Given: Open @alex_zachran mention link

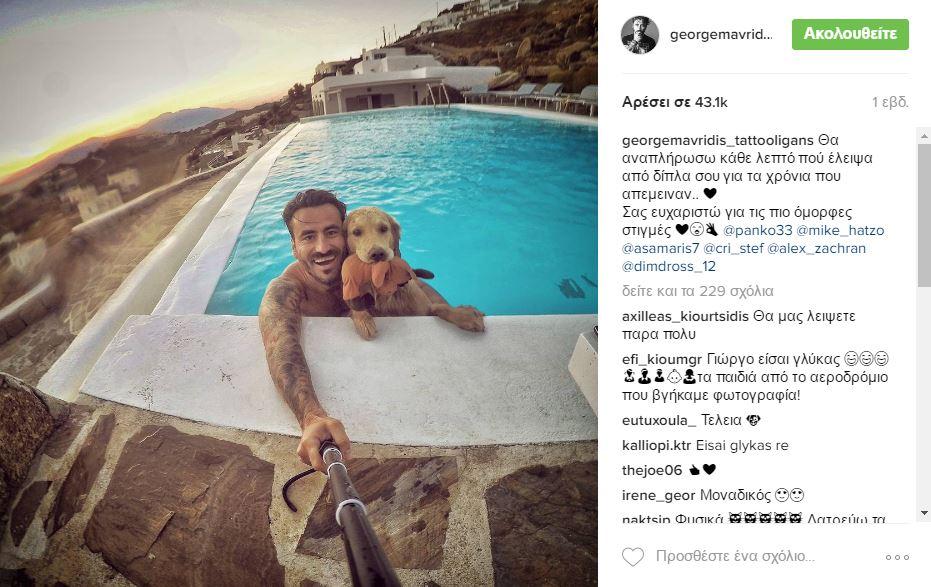Looking at the screenshot, I should 816,248.
